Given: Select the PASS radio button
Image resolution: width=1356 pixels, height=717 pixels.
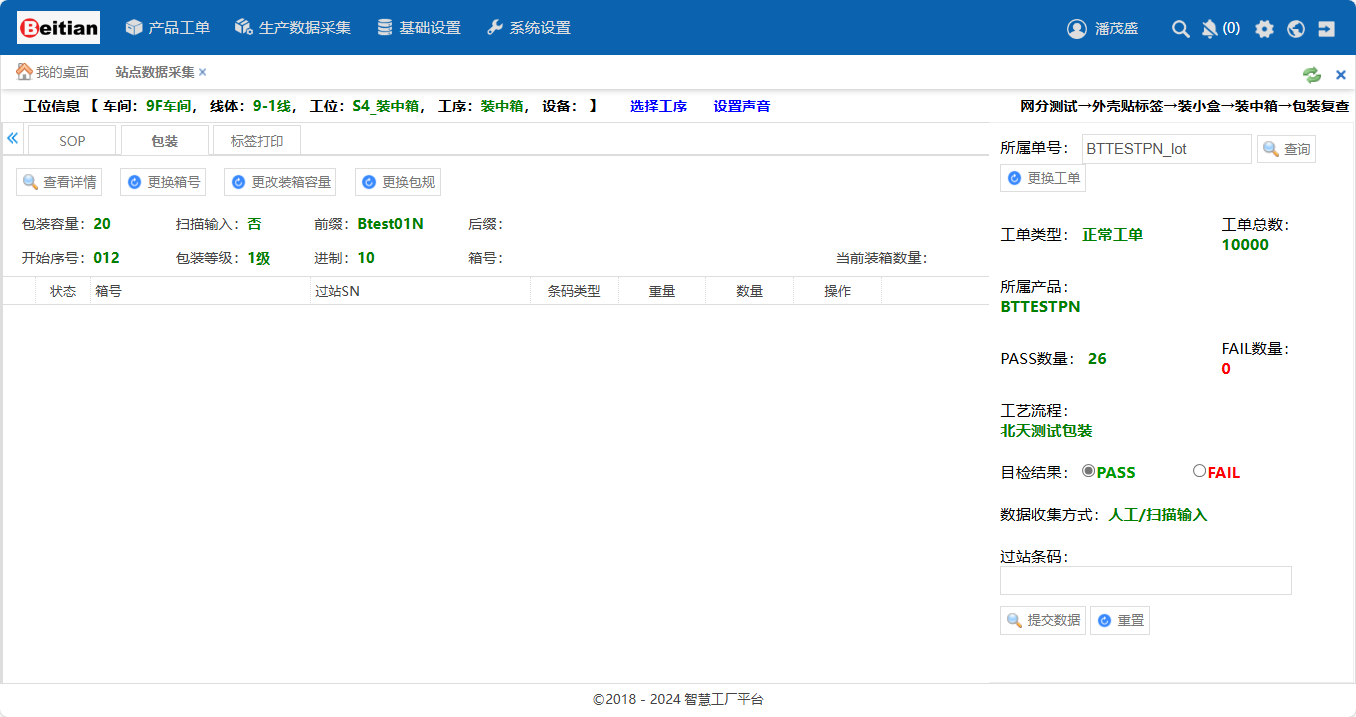Looking at the screenshot, I should click(1089, 471).
